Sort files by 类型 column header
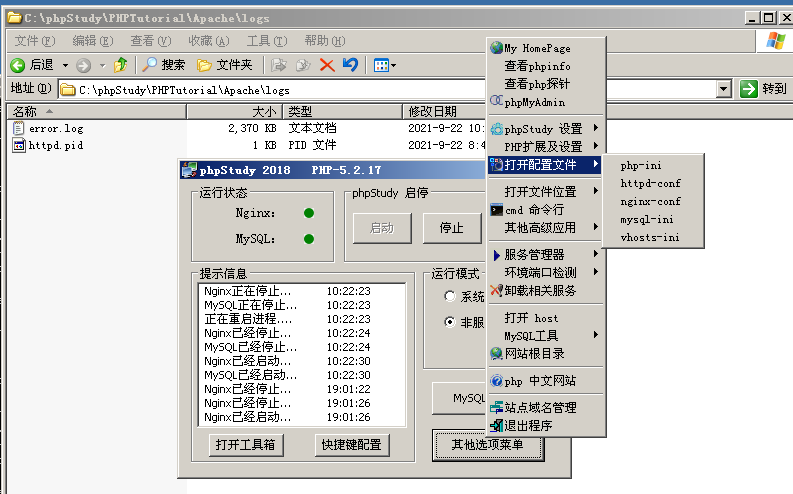 pos(342,111)
